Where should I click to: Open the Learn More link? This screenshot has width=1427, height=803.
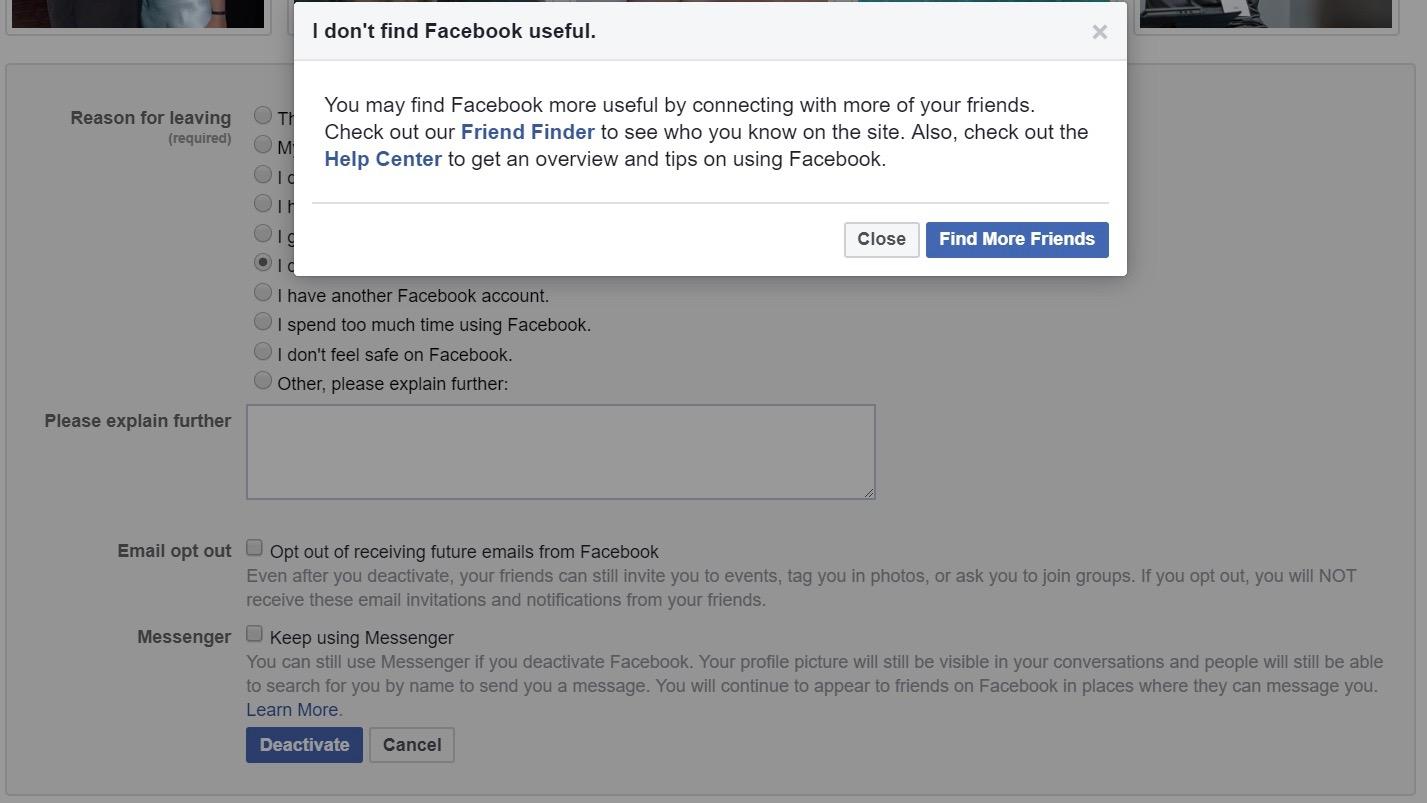[294, 710]
